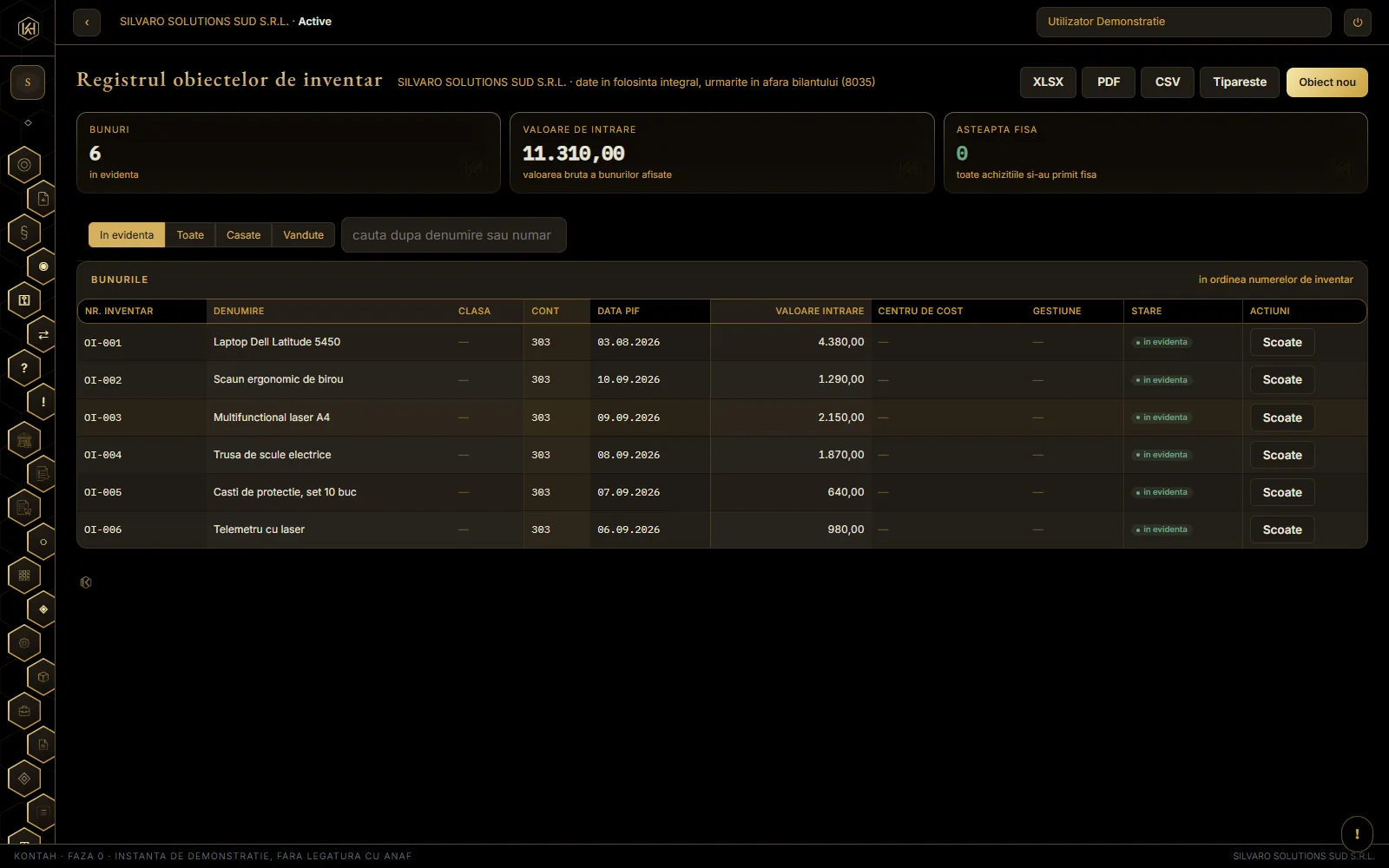Click Scoate for Laptop Dell Latitude 5450

pos(1282,342)
